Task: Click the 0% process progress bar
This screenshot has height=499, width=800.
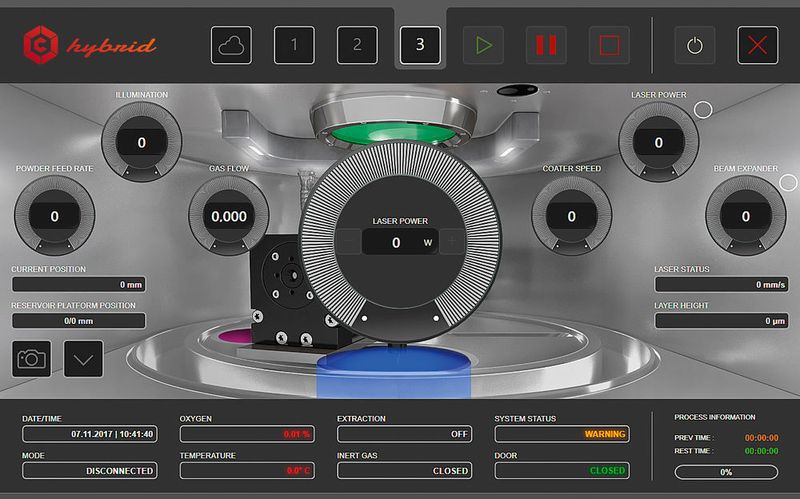Action: pos(726,472)
